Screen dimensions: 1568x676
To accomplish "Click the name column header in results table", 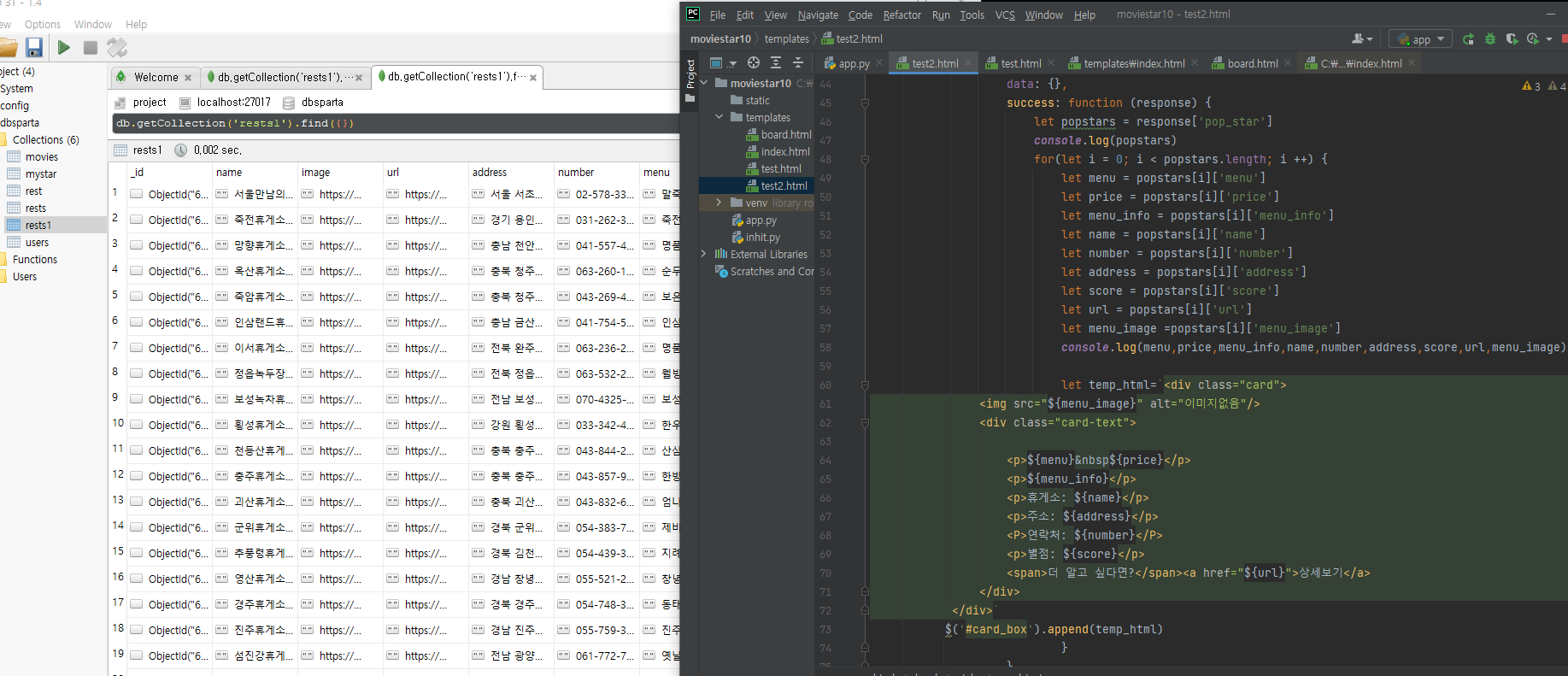I will pos(229,172).
